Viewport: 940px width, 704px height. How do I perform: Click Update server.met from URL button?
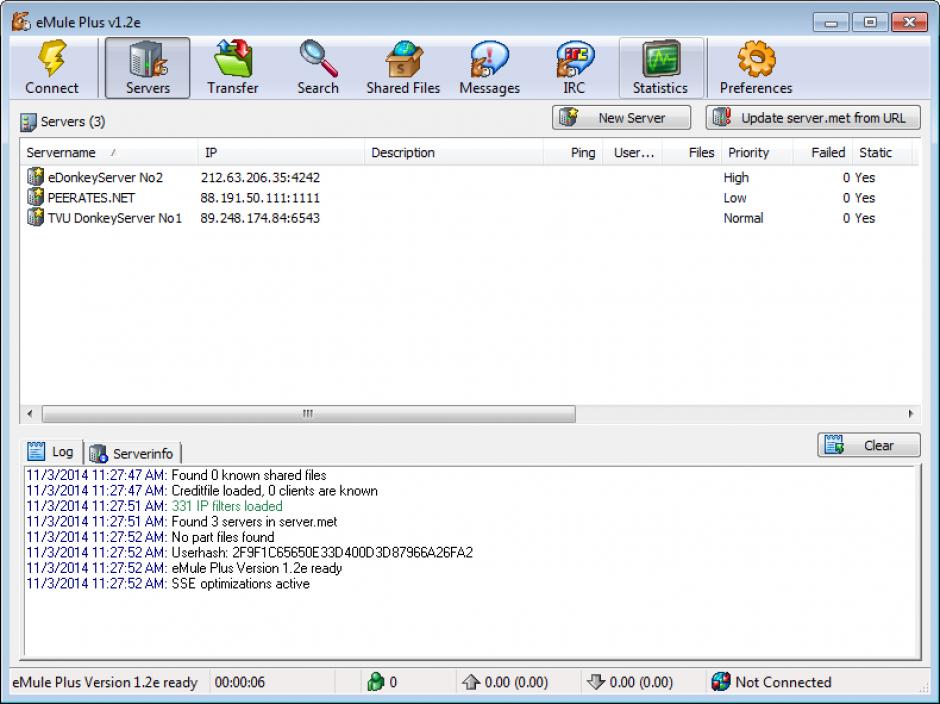[x=813, y=118]
